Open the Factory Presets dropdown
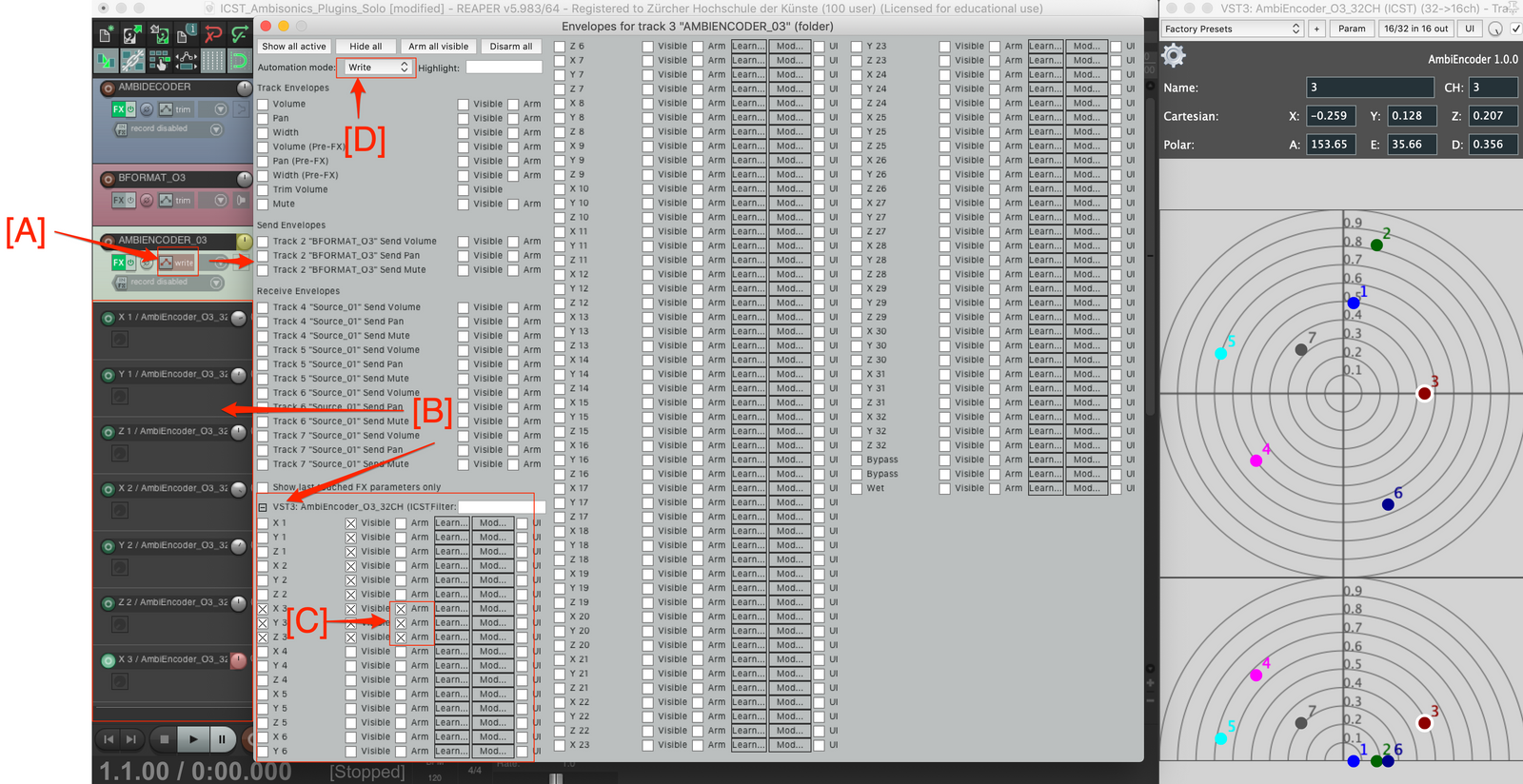The height and width of the screenshot is (784, 1523). tap(1232, 29)
